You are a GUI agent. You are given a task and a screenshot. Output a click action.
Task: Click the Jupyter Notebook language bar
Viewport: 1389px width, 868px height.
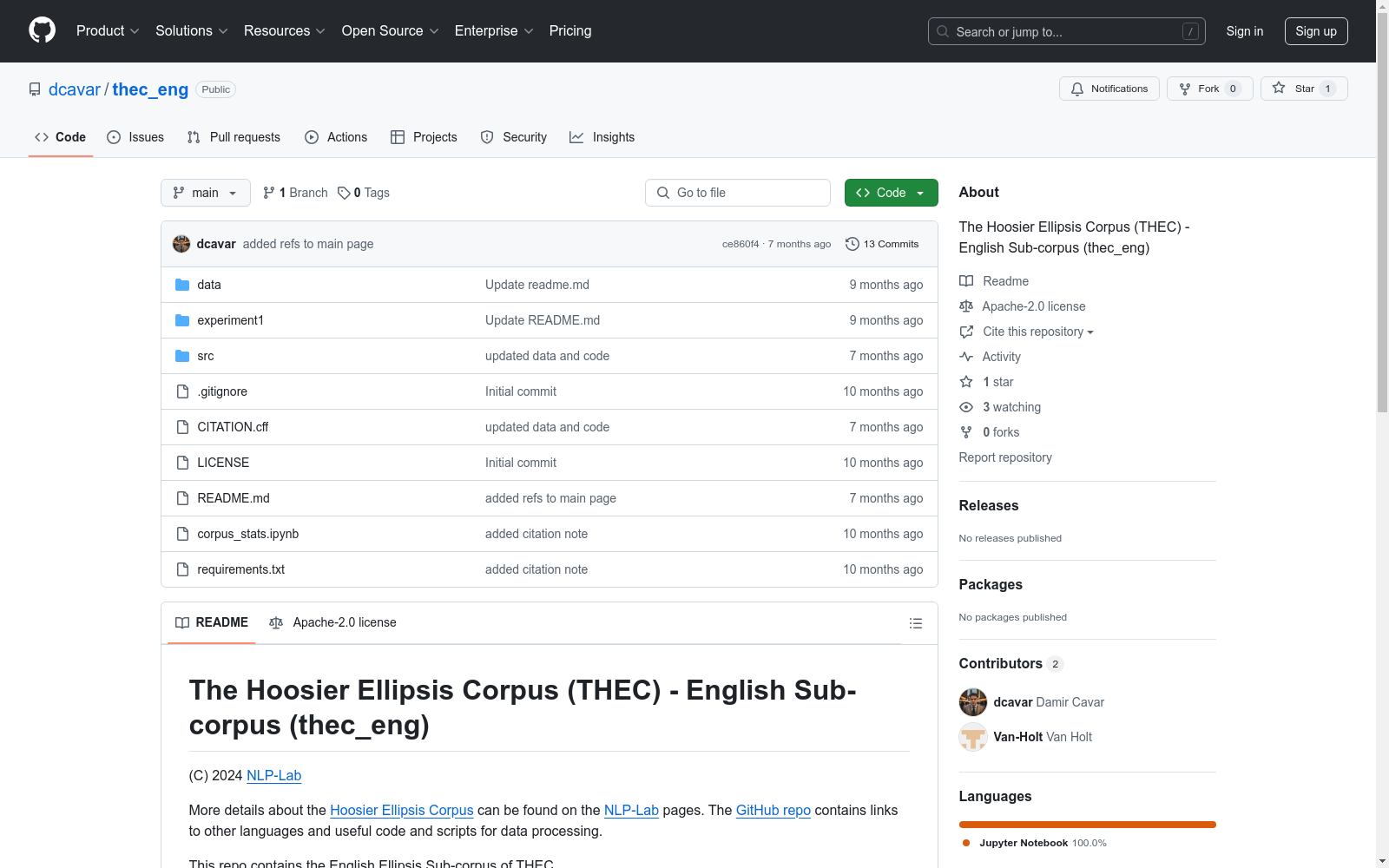[x=1088, y=825]
